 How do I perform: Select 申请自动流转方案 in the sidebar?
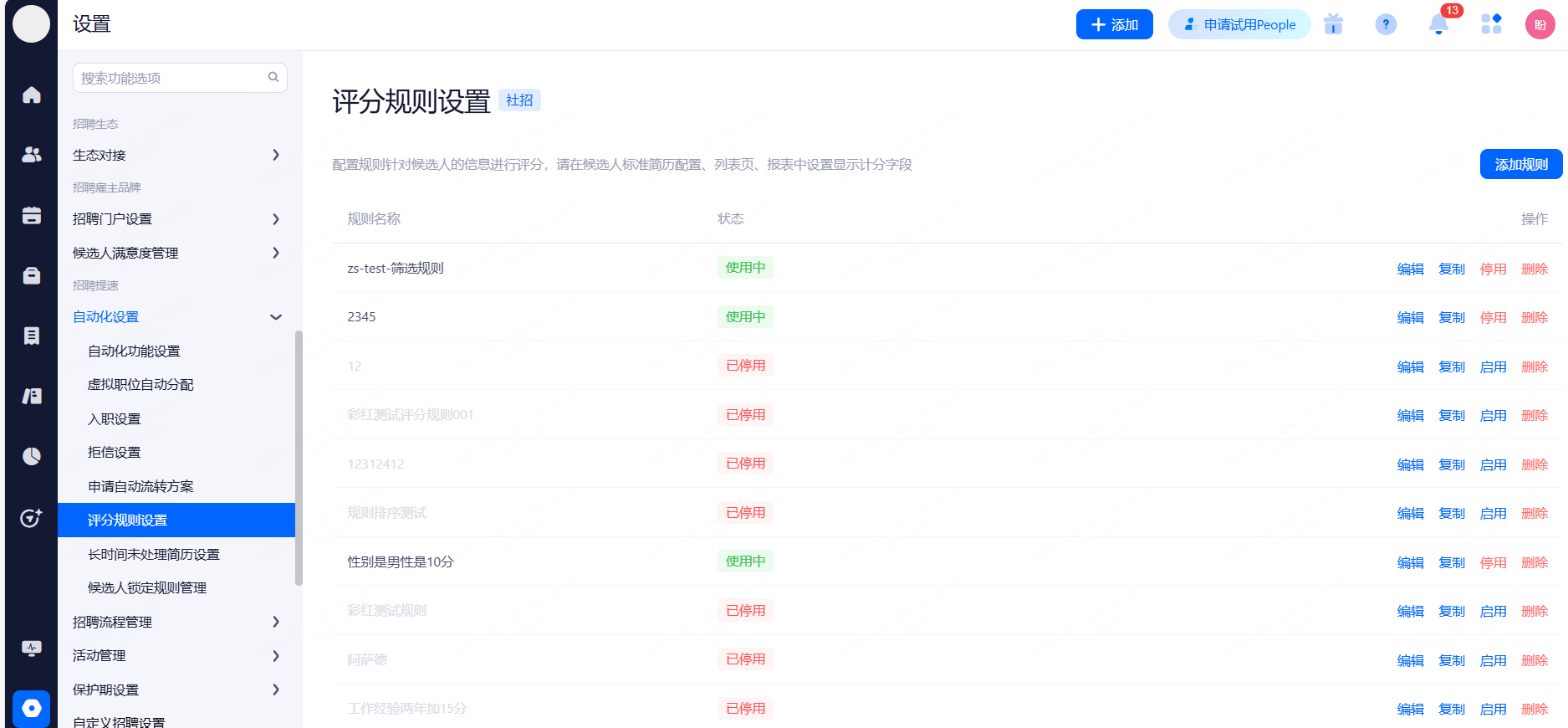pos(140,486)
